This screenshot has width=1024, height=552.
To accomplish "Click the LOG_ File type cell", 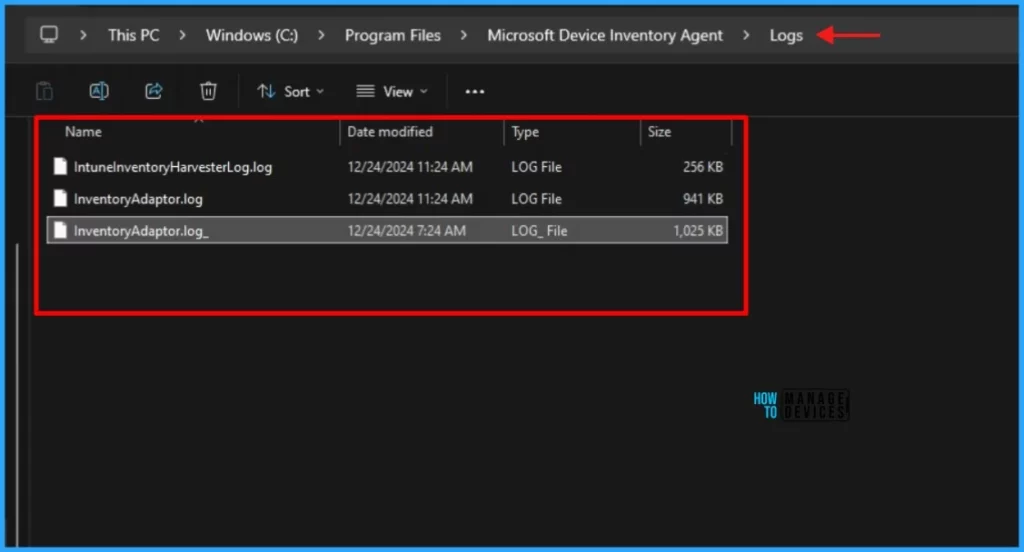I will point(539,231).
